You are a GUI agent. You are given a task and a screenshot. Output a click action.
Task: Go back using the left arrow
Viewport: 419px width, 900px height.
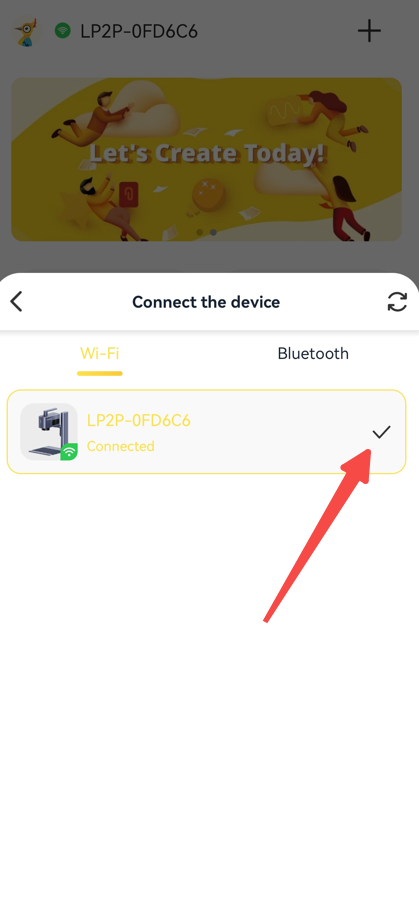pyautogui.click(x=17, y=301)
